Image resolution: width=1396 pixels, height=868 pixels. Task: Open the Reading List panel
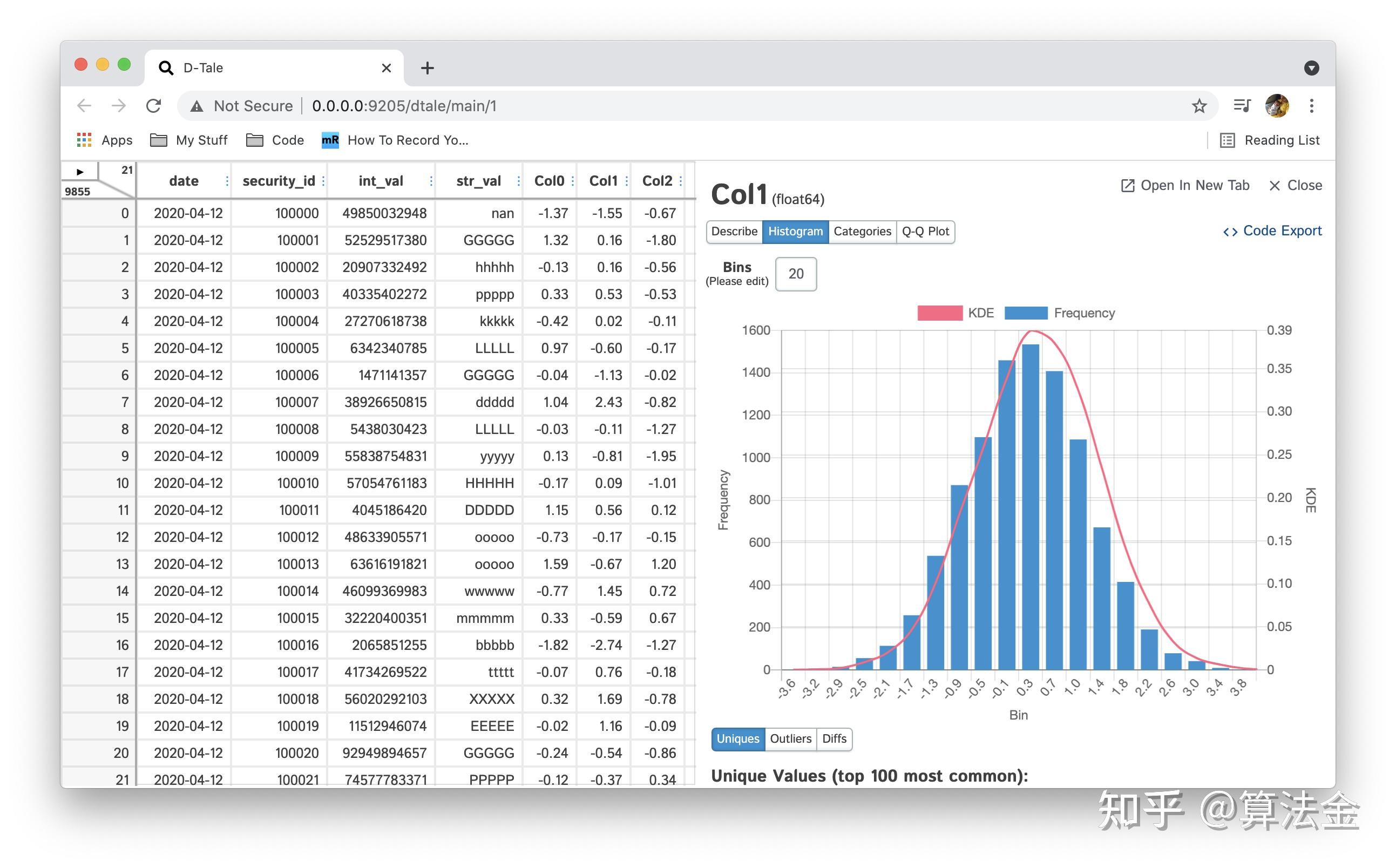(x=1270, y=140)
